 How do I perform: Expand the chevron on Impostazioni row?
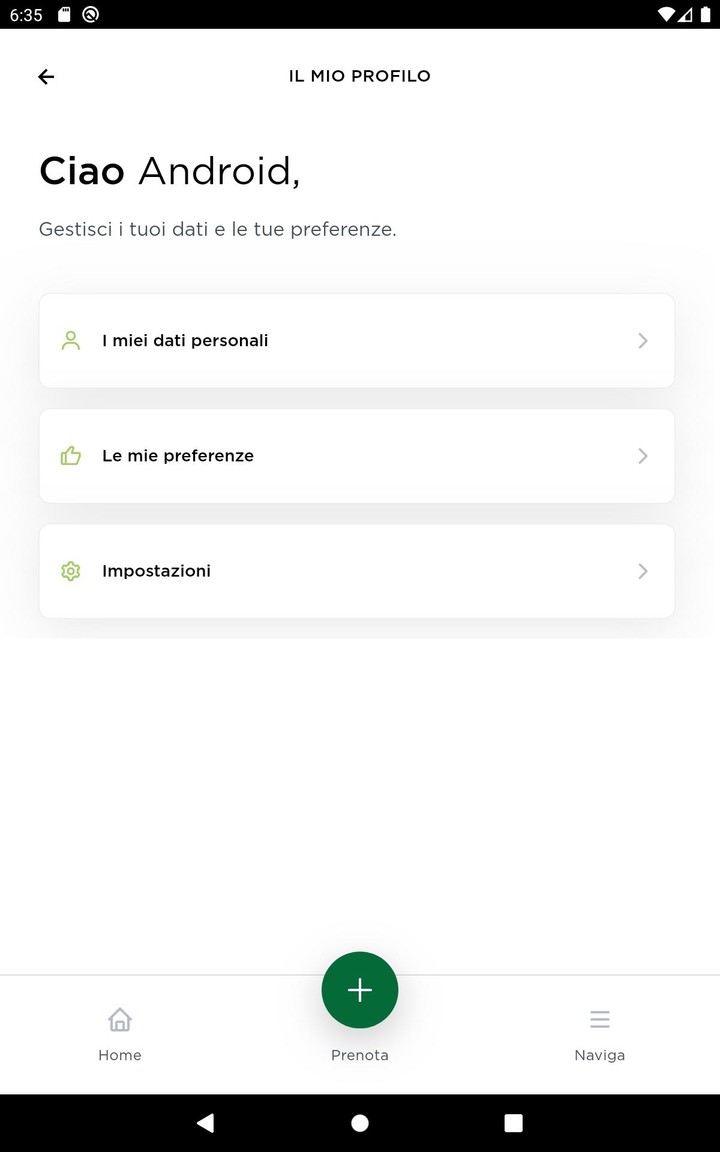click(643, 571)
